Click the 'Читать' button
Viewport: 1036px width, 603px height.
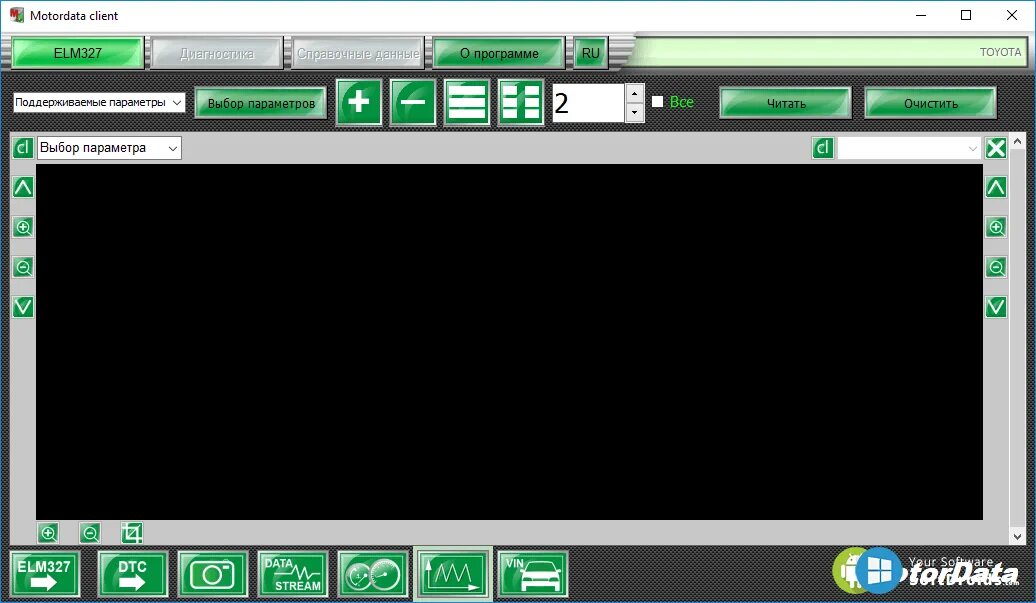pyautogui.click(x=786, y=103)
